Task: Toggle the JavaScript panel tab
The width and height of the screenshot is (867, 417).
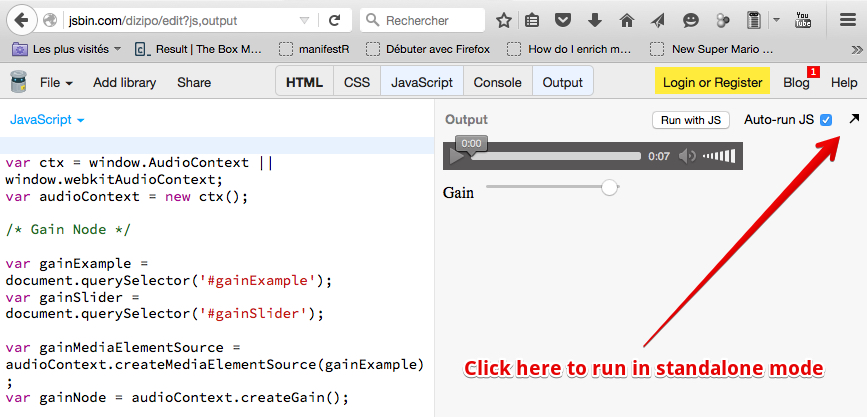Action: coord(422,82)
